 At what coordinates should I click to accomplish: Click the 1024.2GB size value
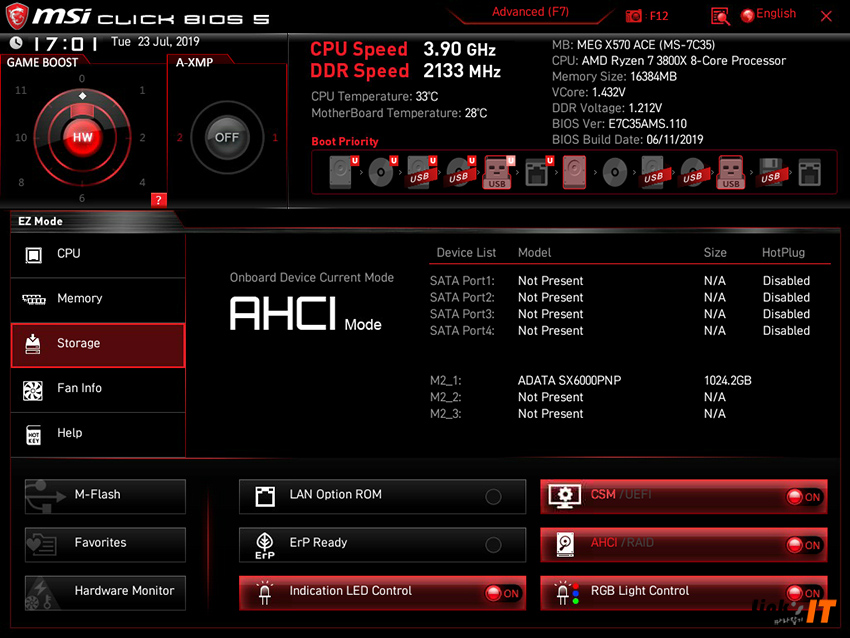click(x=727, y=381)
